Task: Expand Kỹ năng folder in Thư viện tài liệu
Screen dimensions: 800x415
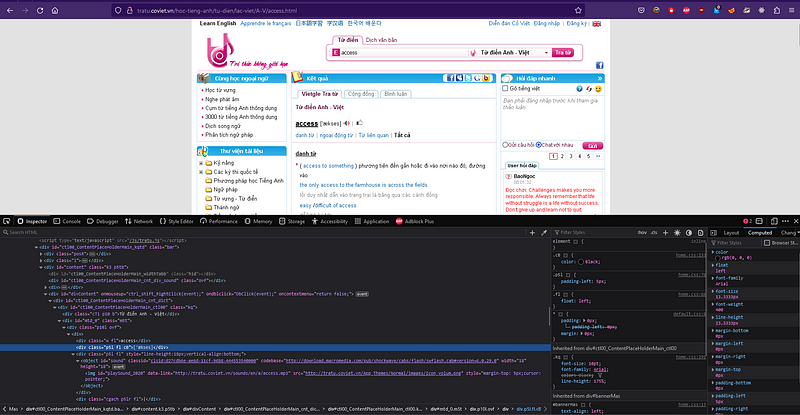Action: (201, 163)
